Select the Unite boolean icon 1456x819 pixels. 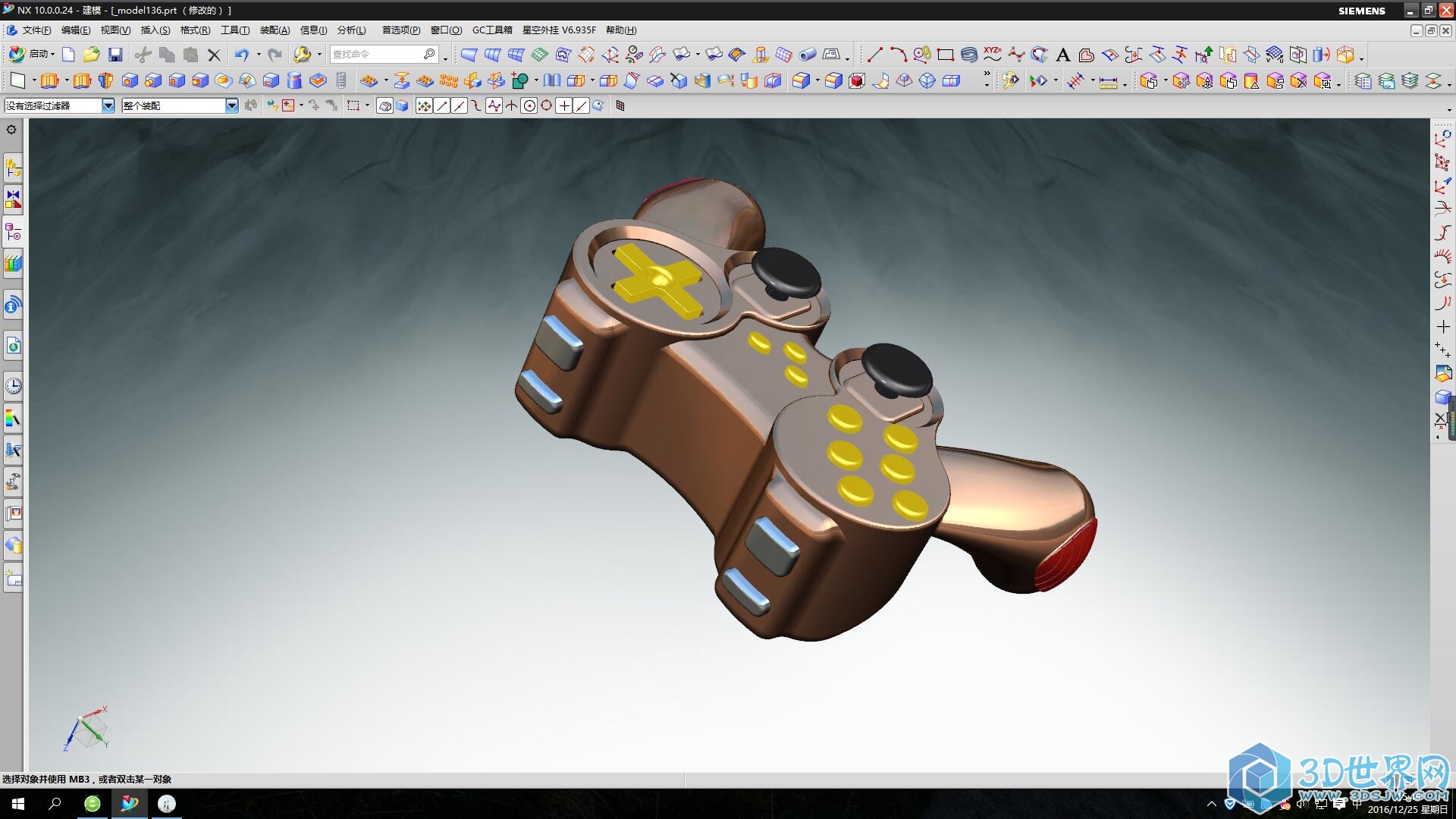coord(520,80)
